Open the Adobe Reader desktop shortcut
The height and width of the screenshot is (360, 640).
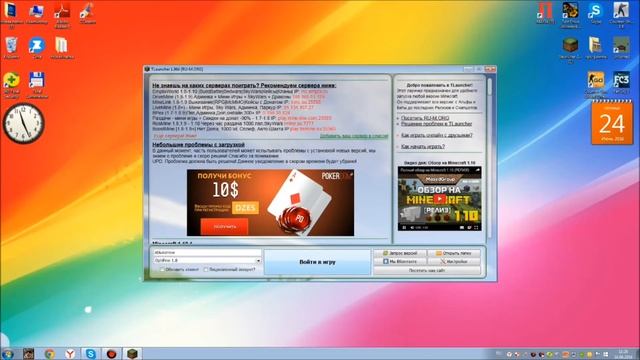tap(62, 12)
